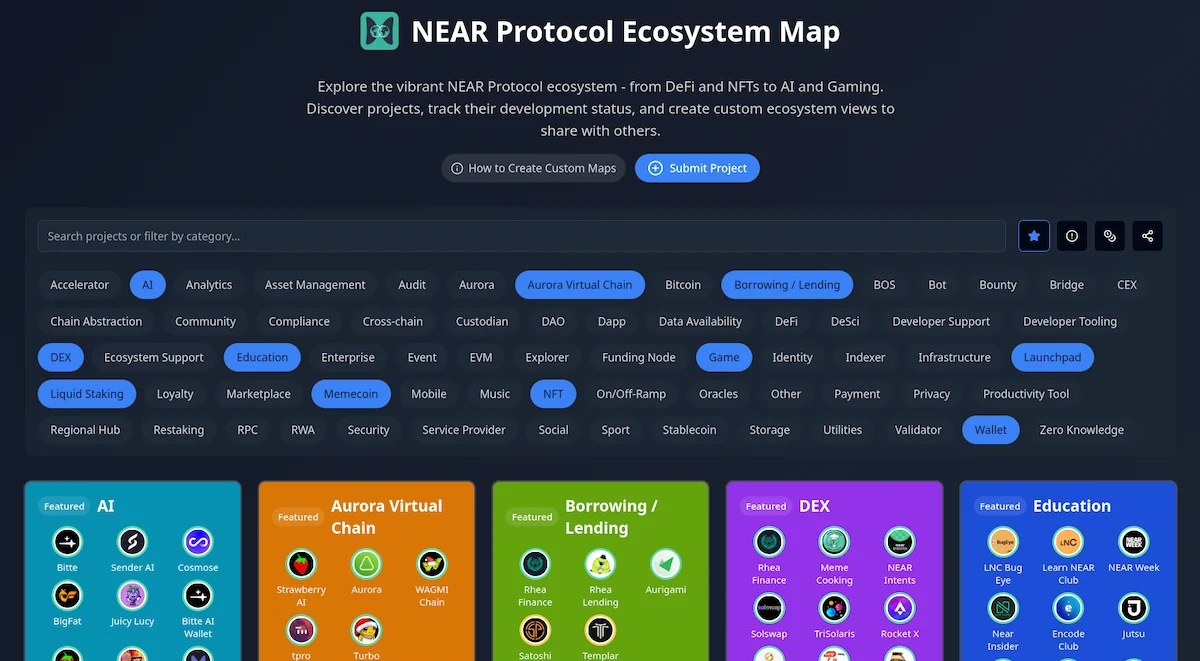The height and width of the screenshot is (661, 1200).
Task: Click the info circle icon beside search
Action: [x=1072, y=236]
